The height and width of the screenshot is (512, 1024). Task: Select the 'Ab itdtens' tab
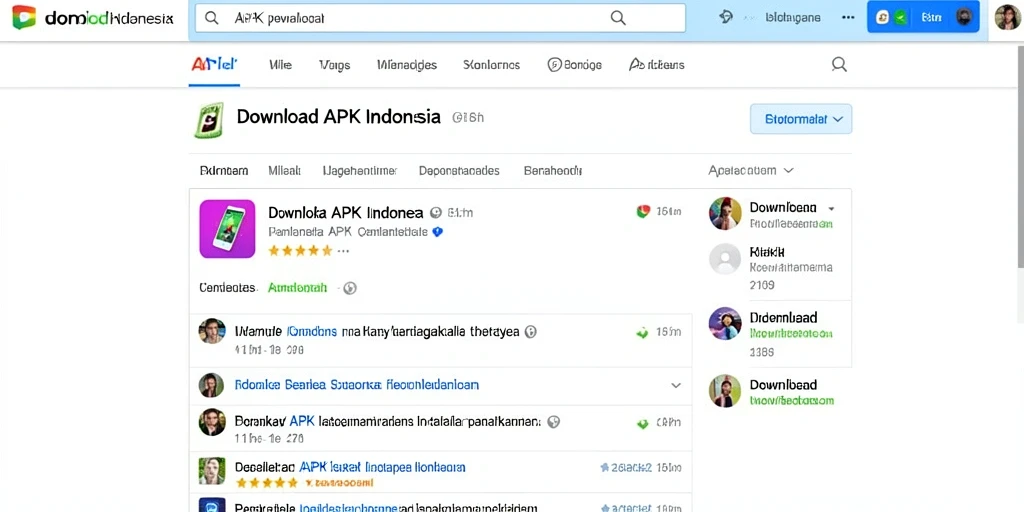coord(656,65)
